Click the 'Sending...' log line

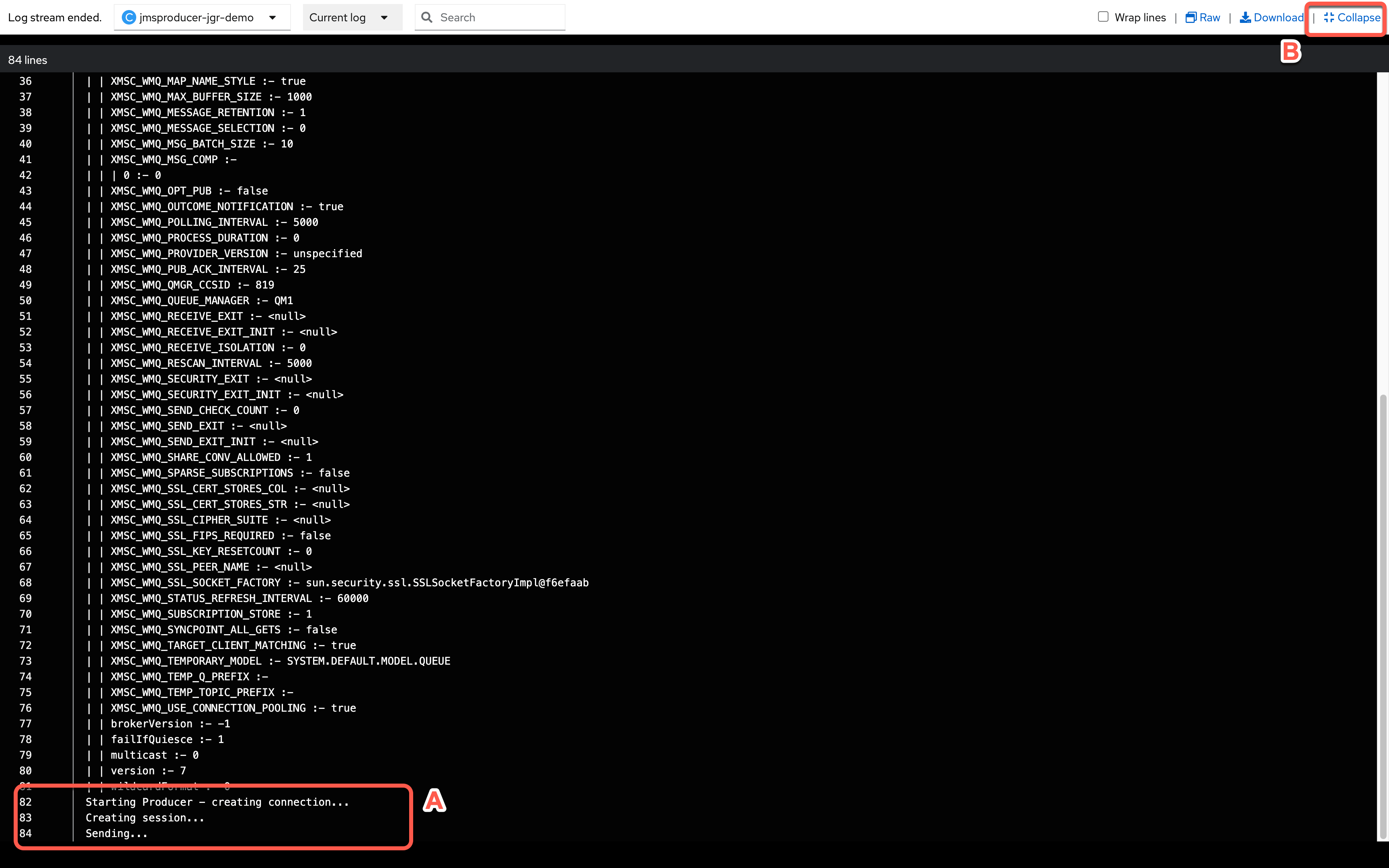coord(117,833)
